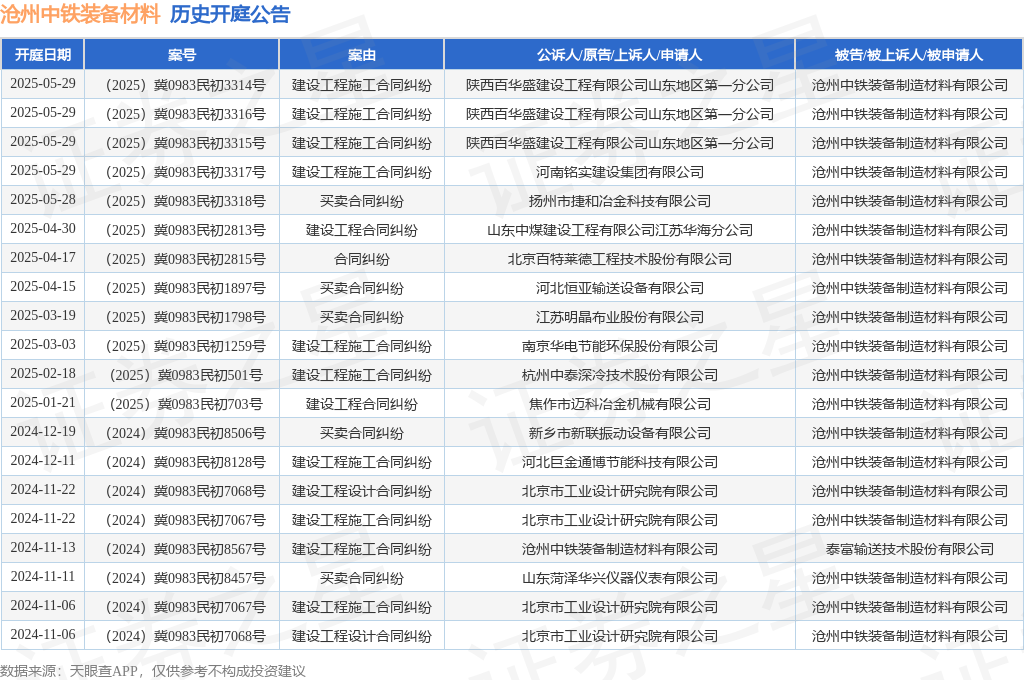The width and height of the screenshot is (1024, 680).
Task: Click the 案由 column header
Action: tap(362, 55)
